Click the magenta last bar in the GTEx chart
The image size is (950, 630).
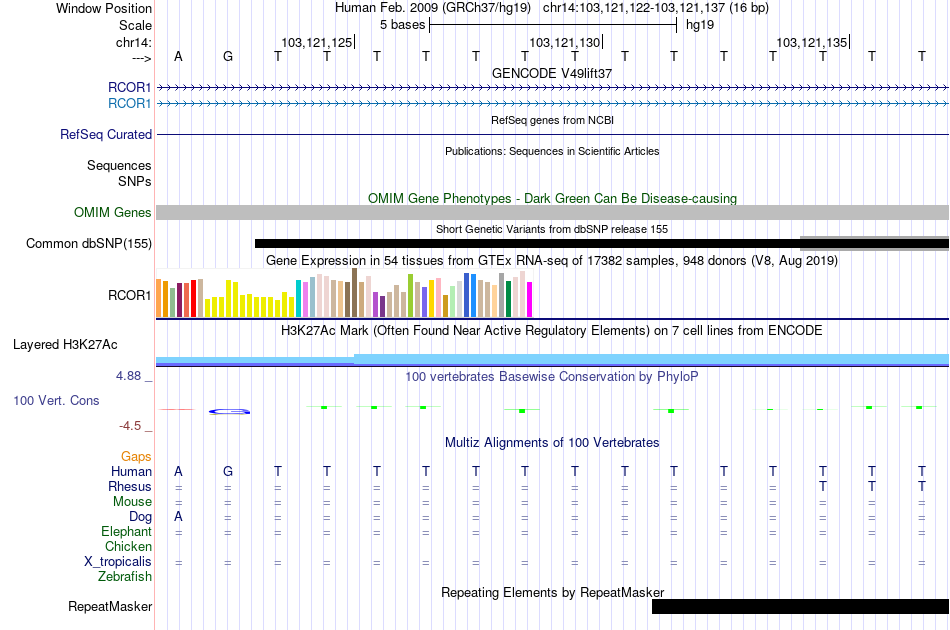tap(529, 299)
